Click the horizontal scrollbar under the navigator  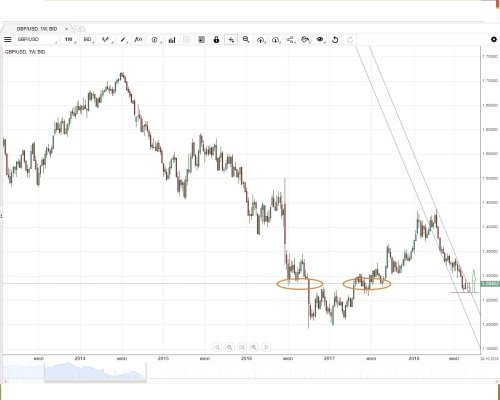click(95, 381)
